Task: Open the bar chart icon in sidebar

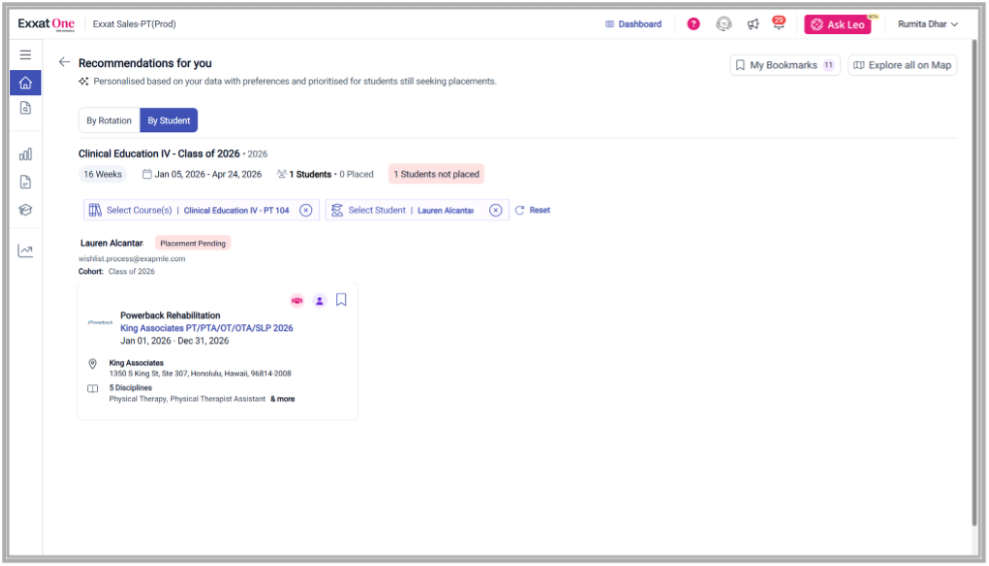Action: [25, 154]
